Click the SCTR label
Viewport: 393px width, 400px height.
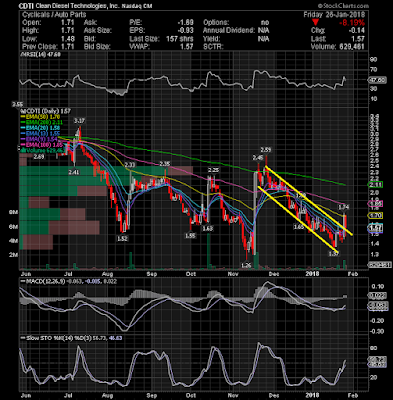tap(213, 47)
